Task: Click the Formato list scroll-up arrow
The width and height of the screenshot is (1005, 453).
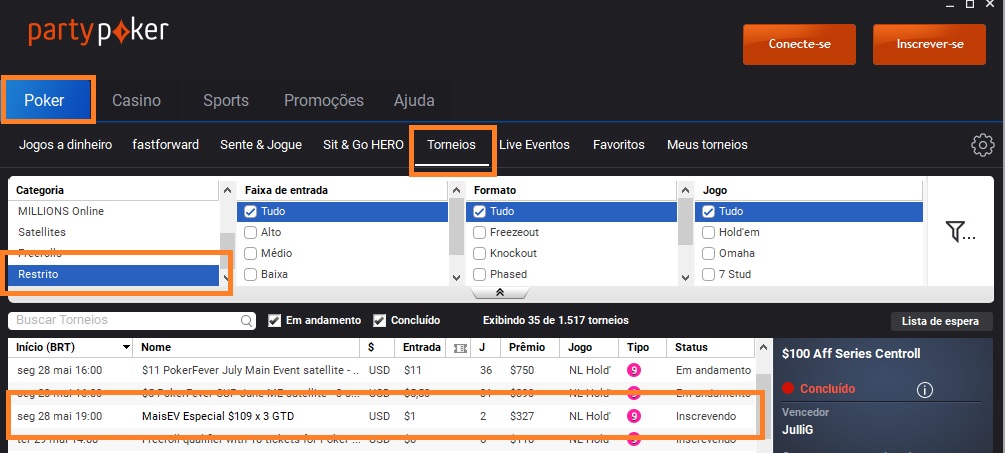Action: click(685, 190)
